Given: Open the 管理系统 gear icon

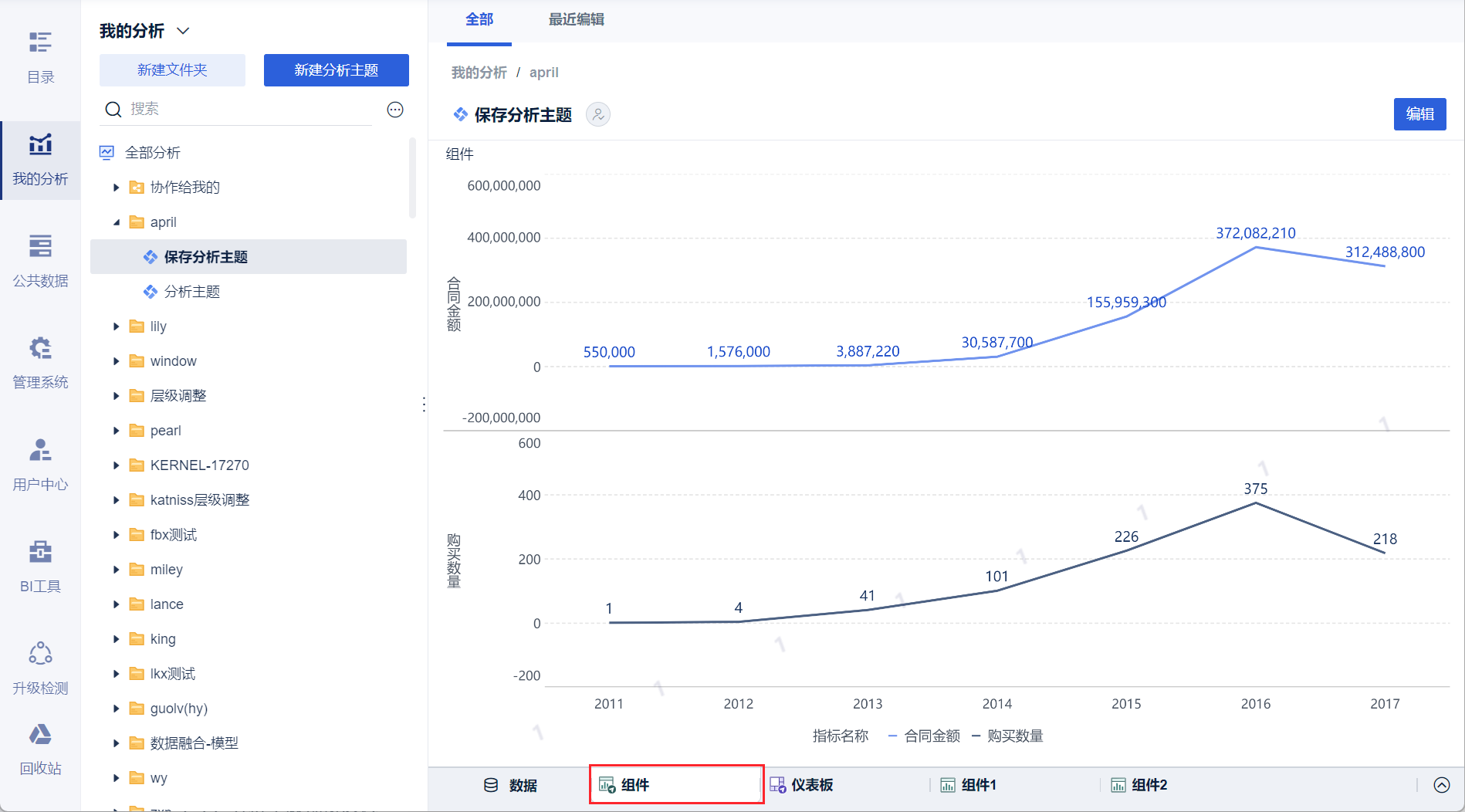Looking at the screenshot, I should pos(40,348).
